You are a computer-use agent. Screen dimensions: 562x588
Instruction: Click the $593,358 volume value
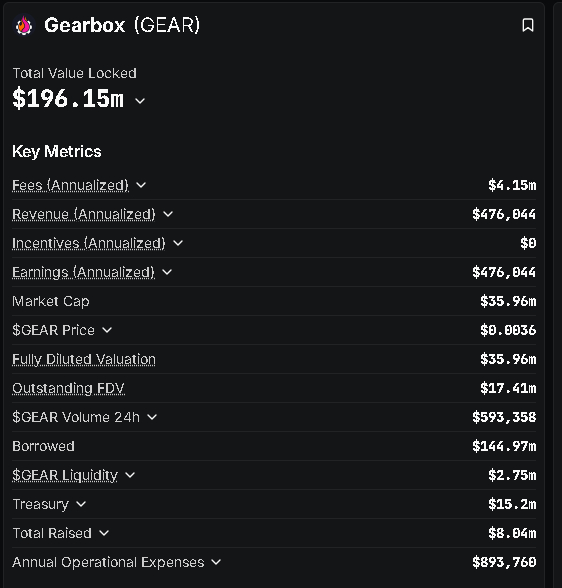[x=504, y=417]
